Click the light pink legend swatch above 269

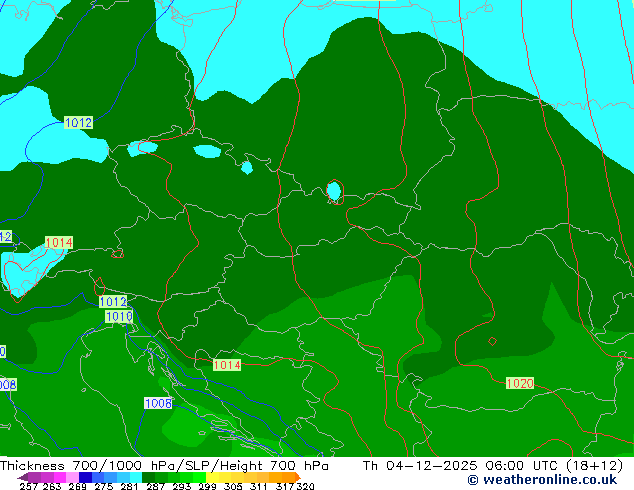point(72,477)
